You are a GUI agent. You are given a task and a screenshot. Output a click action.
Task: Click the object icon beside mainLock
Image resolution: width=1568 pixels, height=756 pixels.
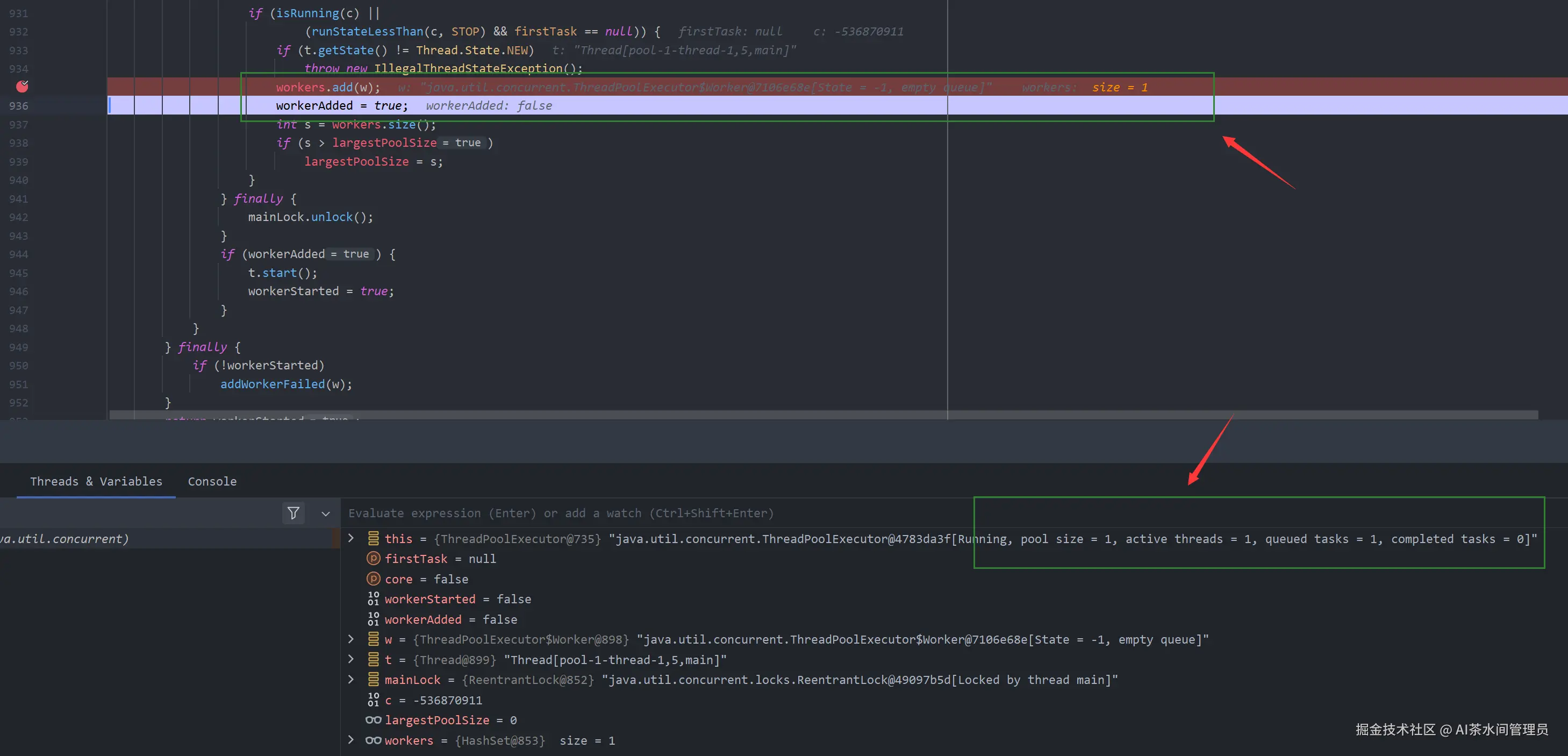pos(373,679)
